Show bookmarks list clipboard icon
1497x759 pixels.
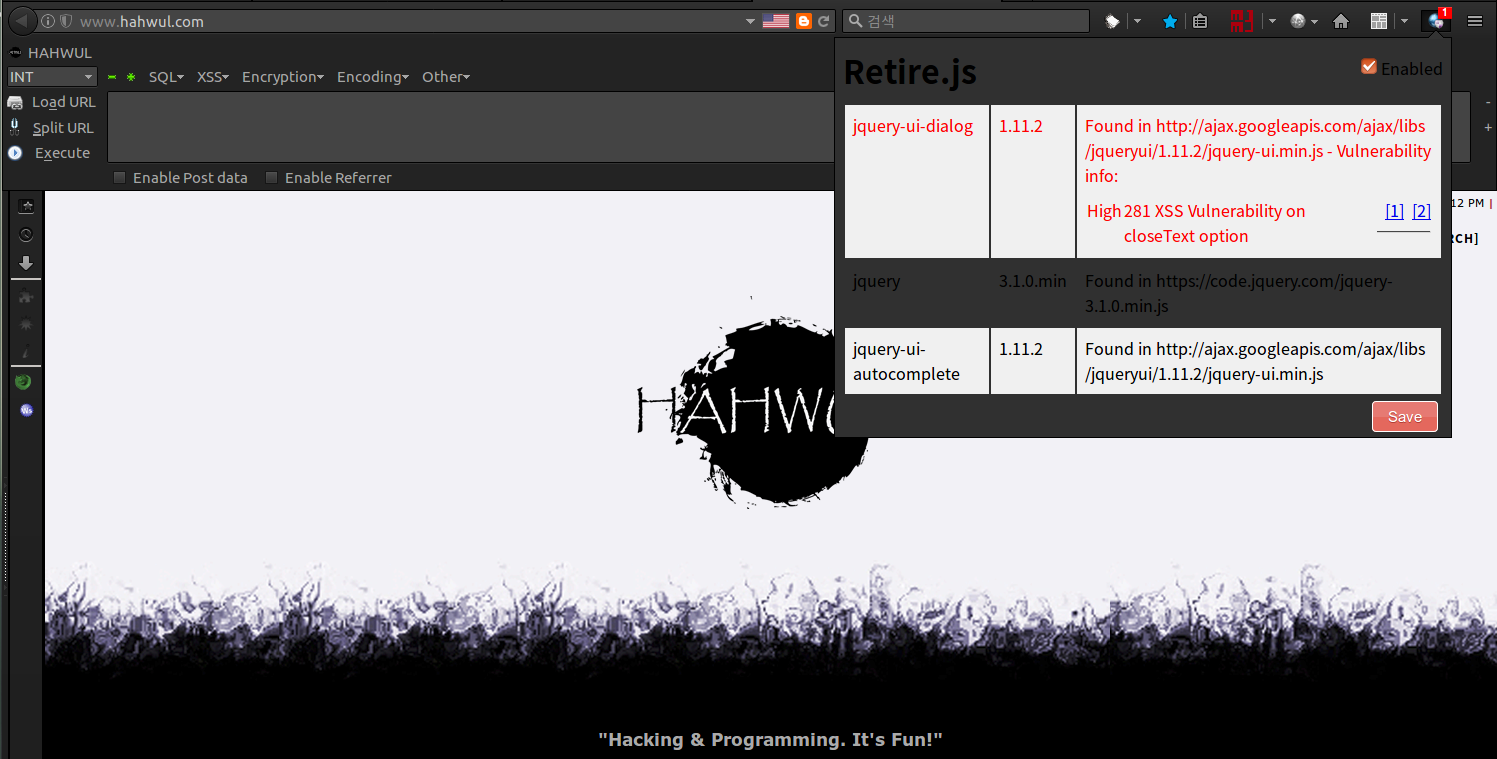coord(1200,21)
